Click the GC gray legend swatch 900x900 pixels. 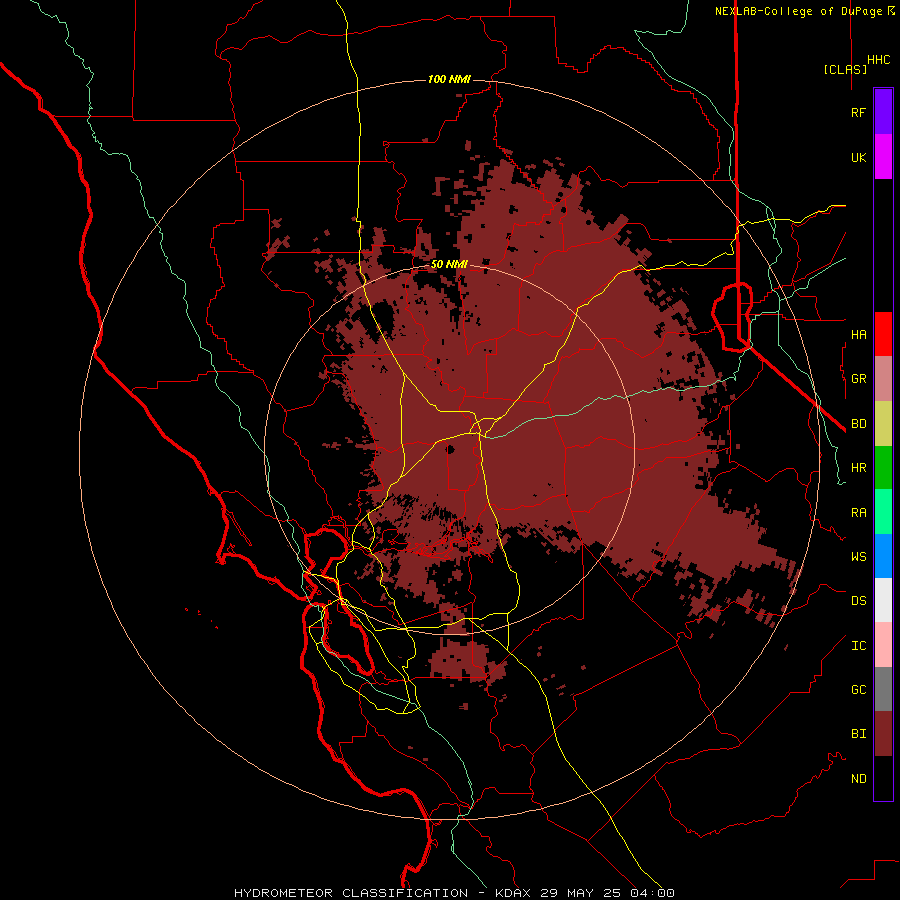pyautogui.click(x=883, y=689)
